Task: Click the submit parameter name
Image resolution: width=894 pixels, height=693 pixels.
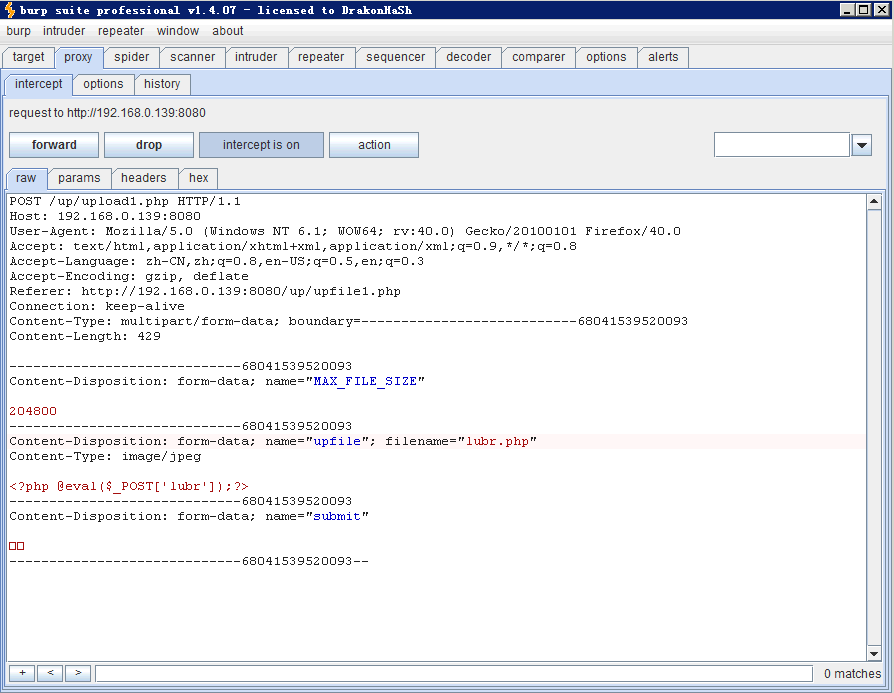Action: point(338,516)
